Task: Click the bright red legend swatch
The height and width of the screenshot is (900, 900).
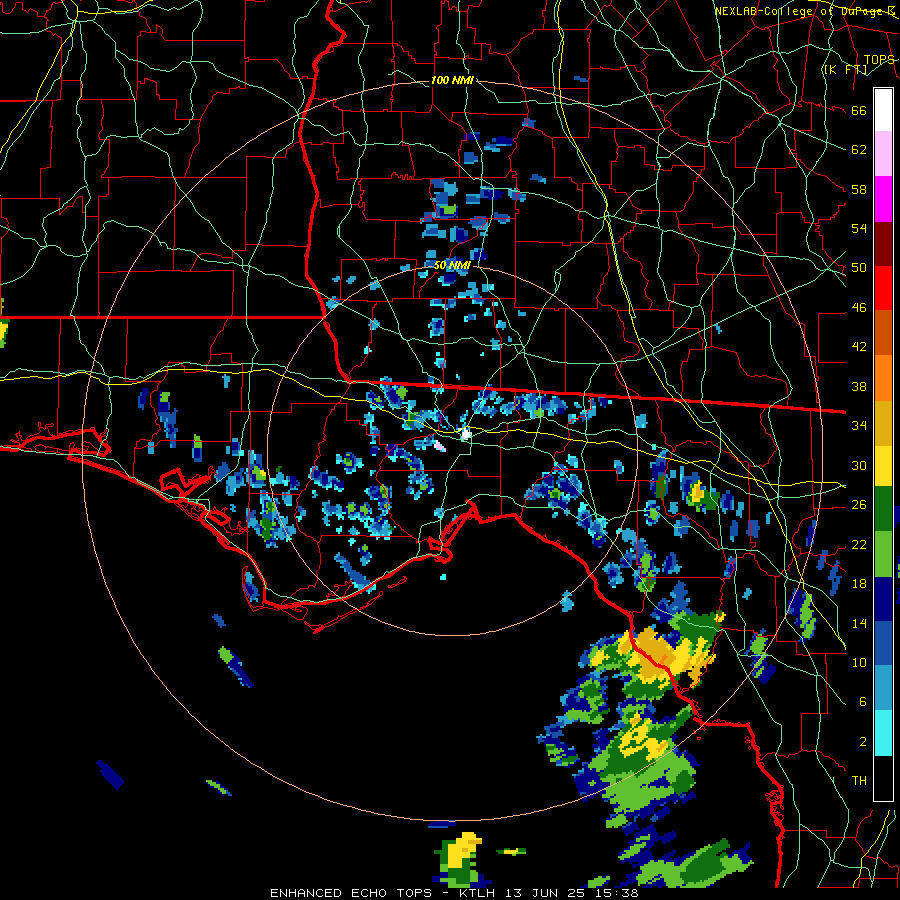Action: pyautogui.click(x=883, y=288)
